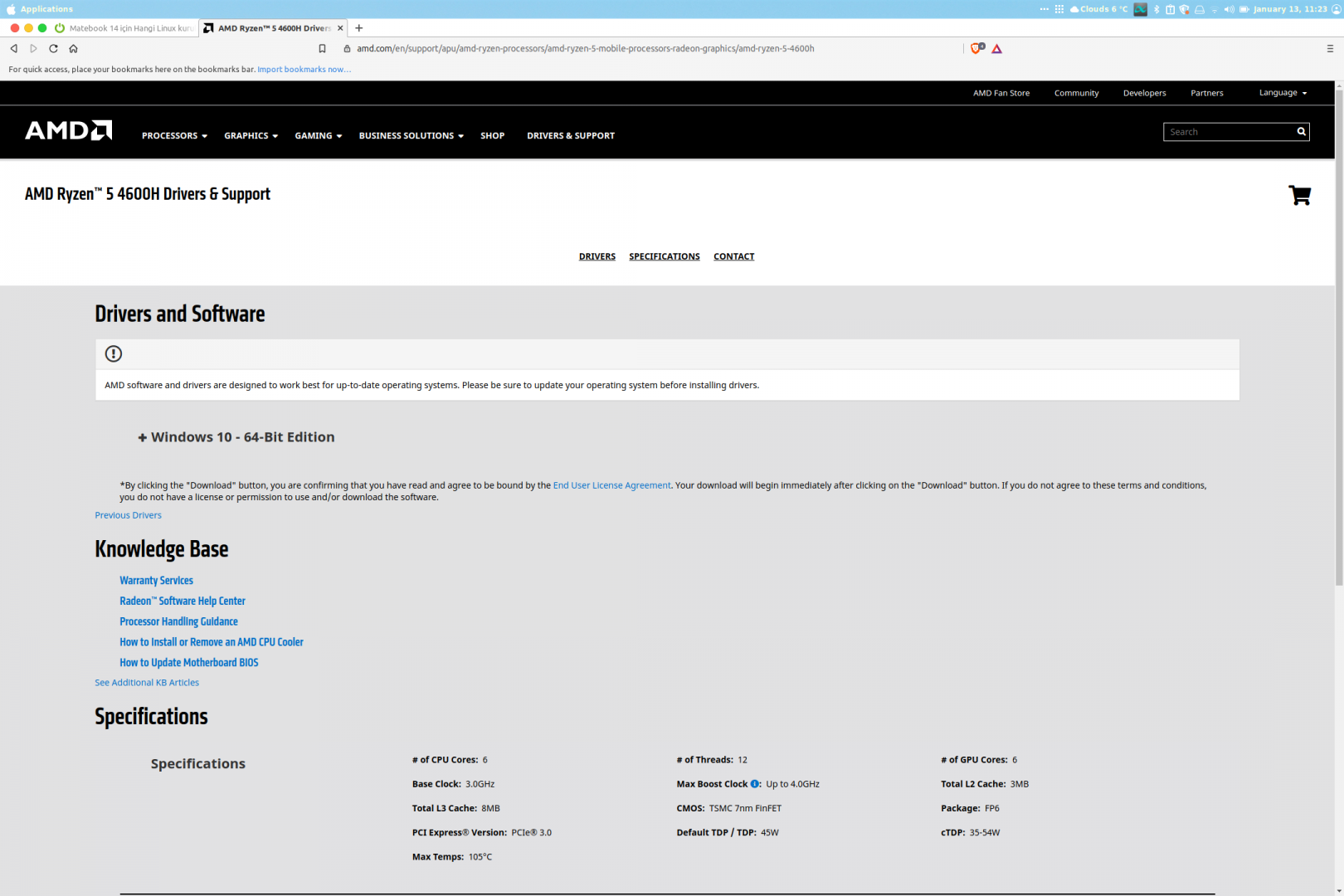Viewport: 1344px width, 896px height.
Task: Open How to Update Motherboard BIOS link
Action: [x=189, y=663]
